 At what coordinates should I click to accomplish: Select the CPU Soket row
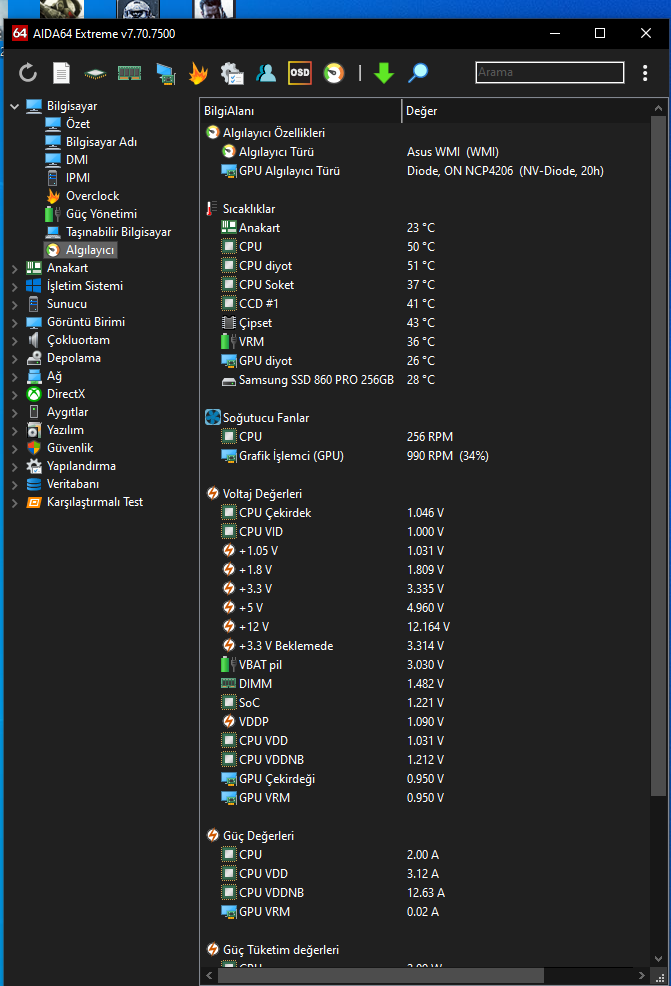[x=425, y=285]
